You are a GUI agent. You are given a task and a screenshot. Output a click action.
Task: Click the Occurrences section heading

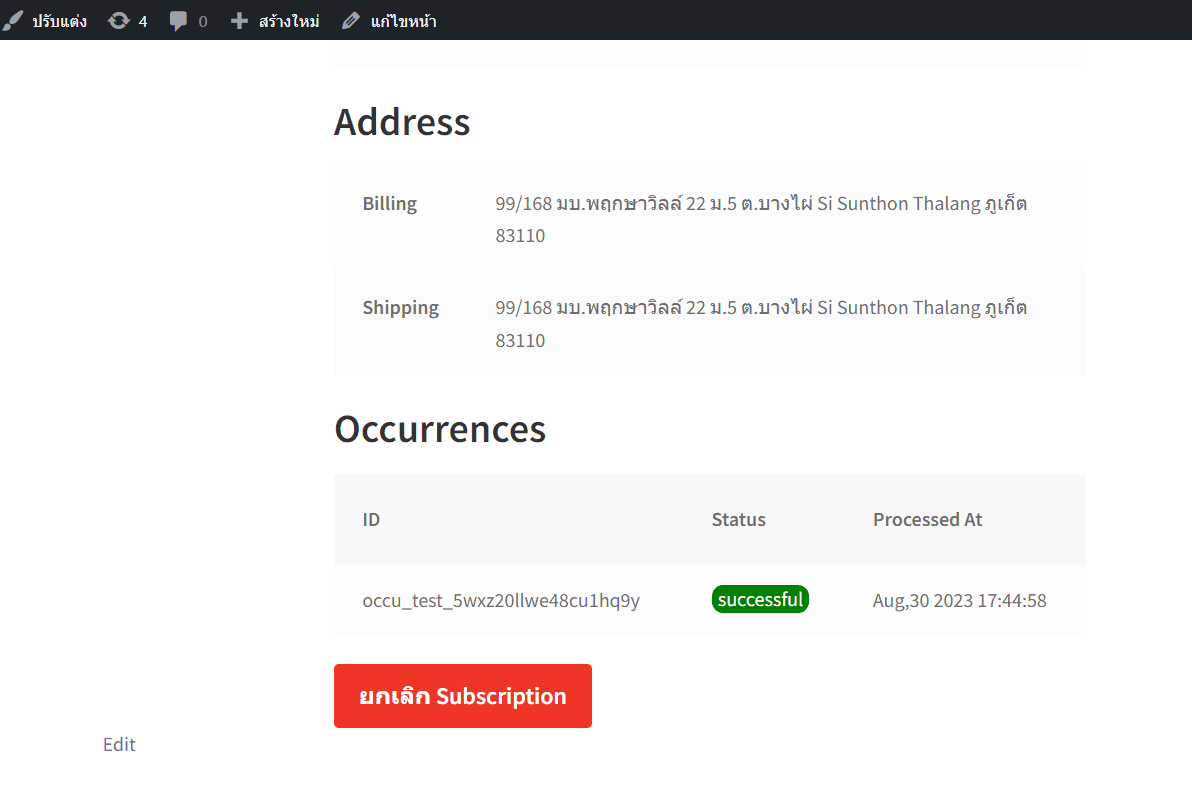(440, 429)
